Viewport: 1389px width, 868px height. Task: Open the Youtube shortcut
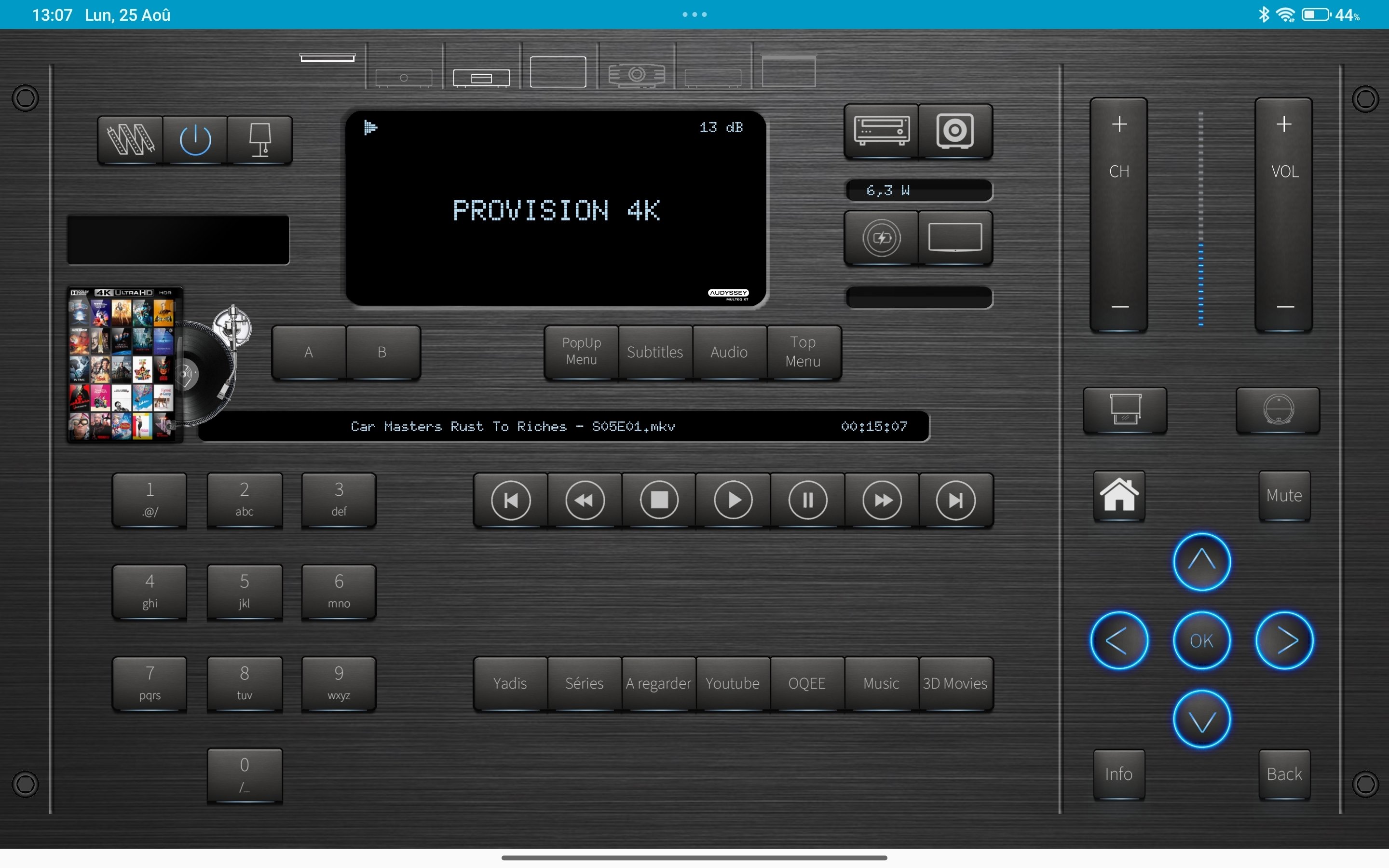coord(733,683)
